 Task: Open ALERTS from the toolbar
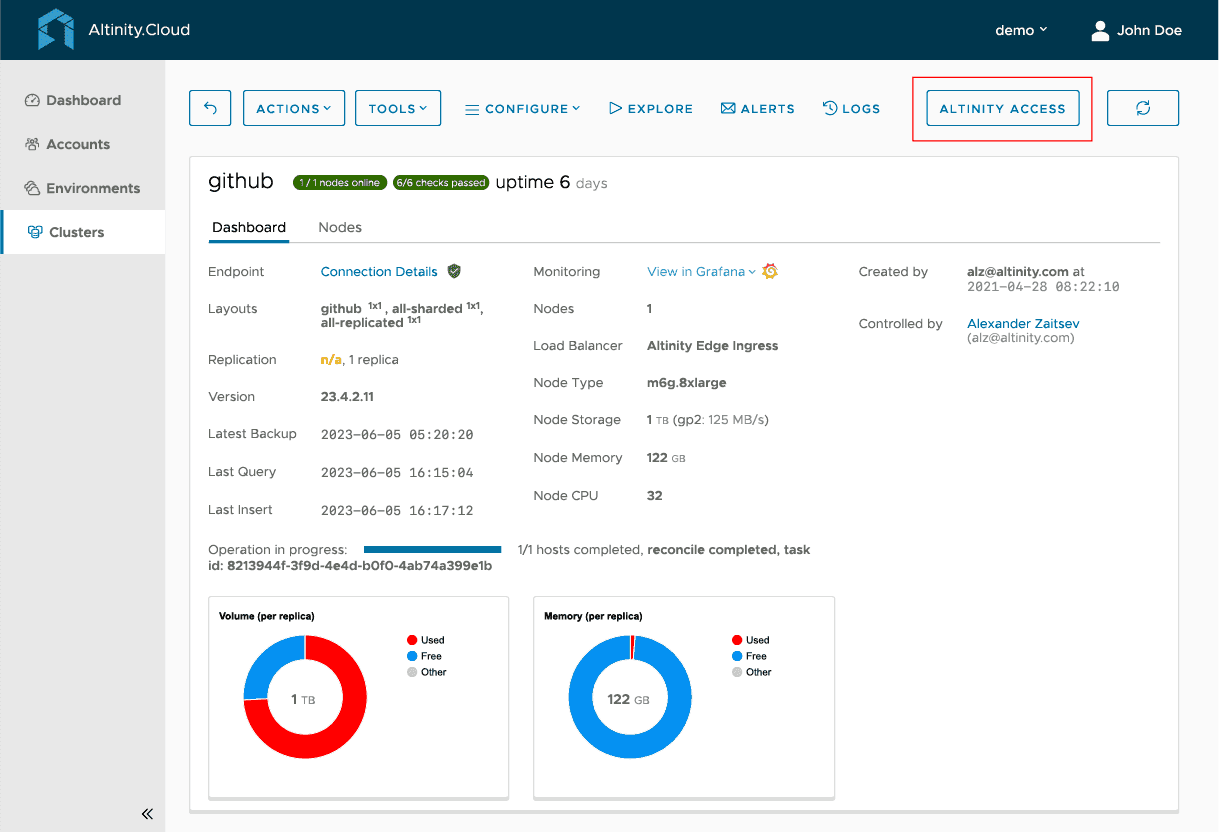758,108
